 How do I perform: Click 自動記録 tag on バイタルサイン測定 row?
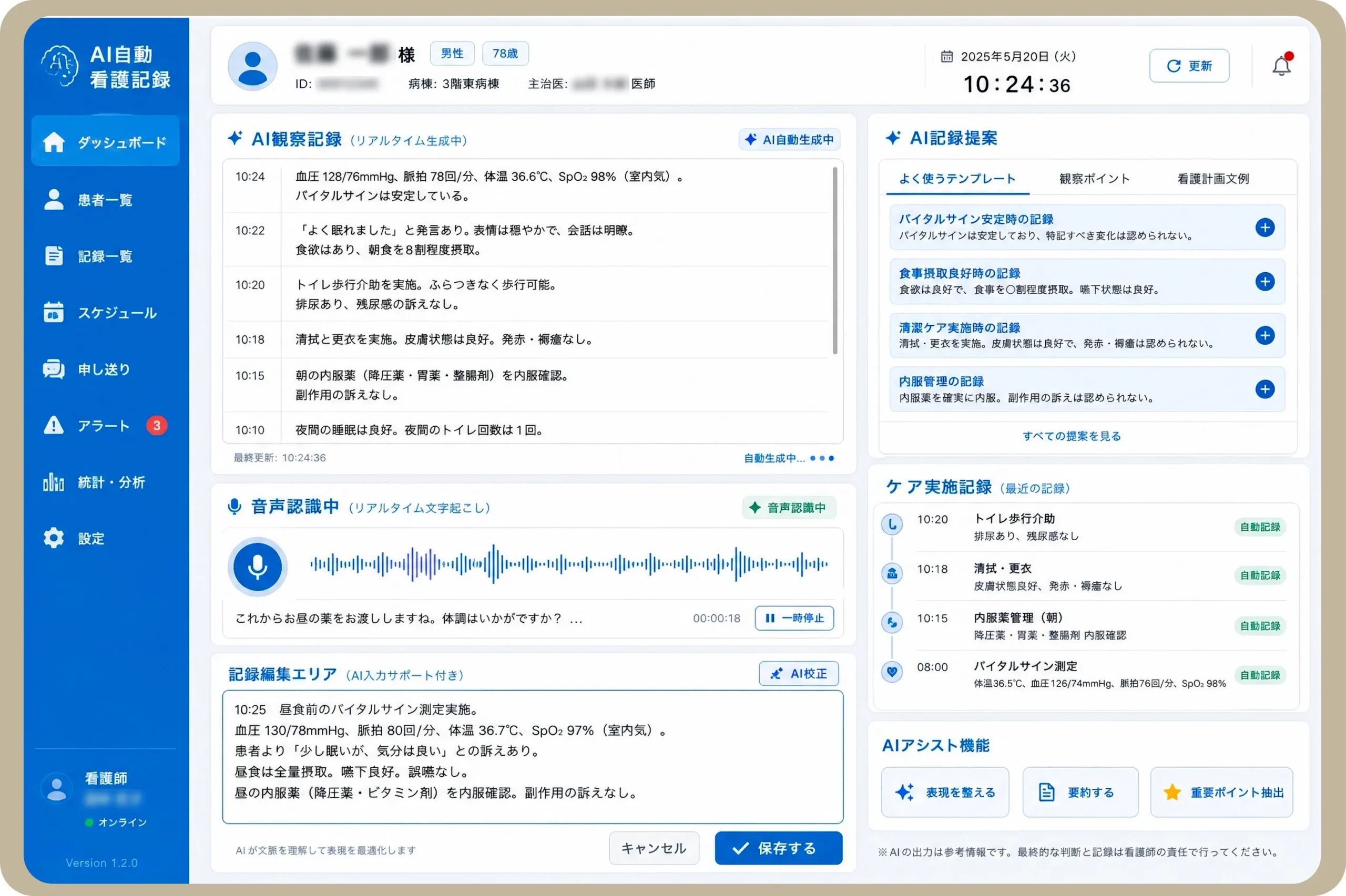coord(1260,675)
